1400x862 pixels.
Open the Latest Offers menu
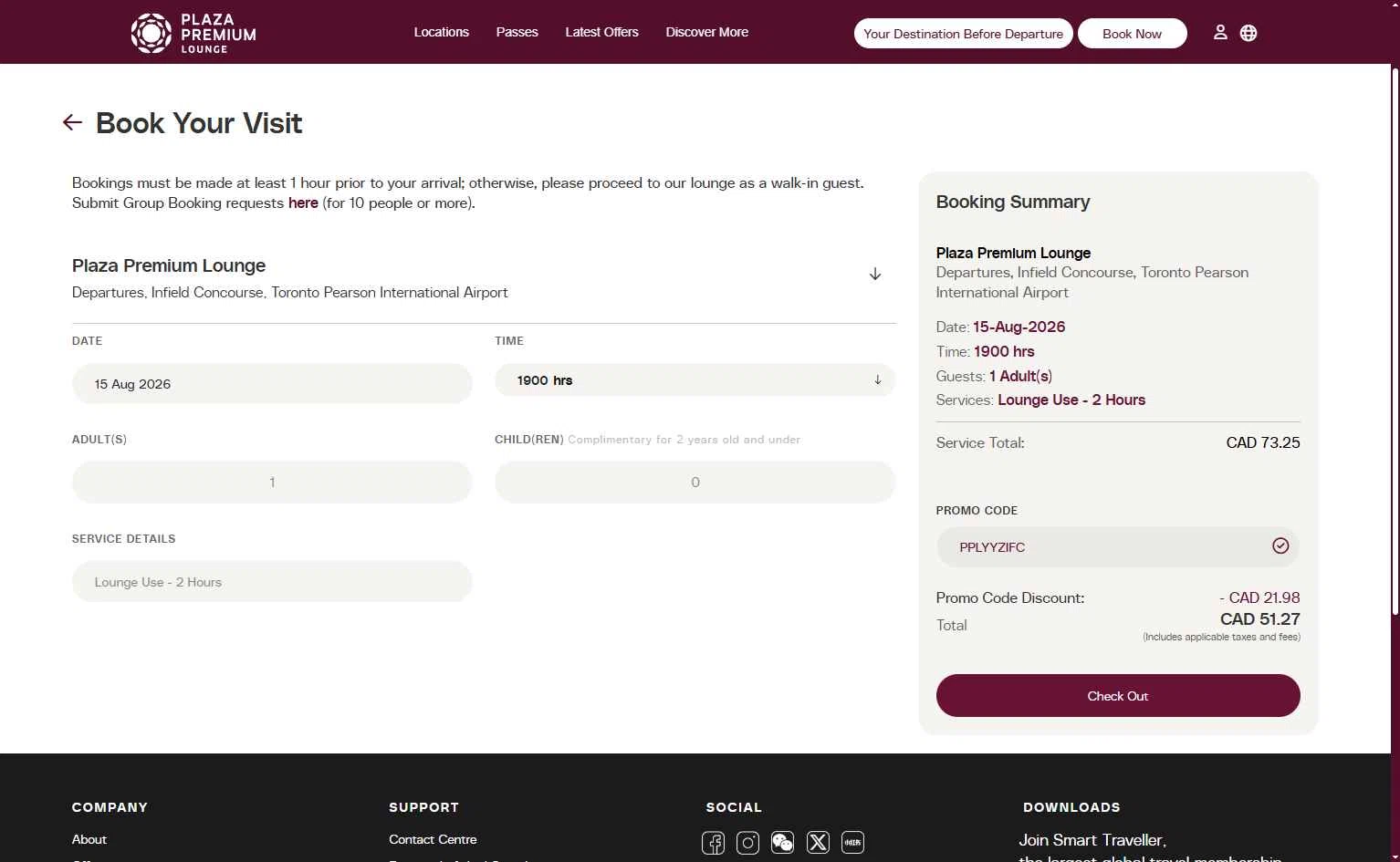602,32
